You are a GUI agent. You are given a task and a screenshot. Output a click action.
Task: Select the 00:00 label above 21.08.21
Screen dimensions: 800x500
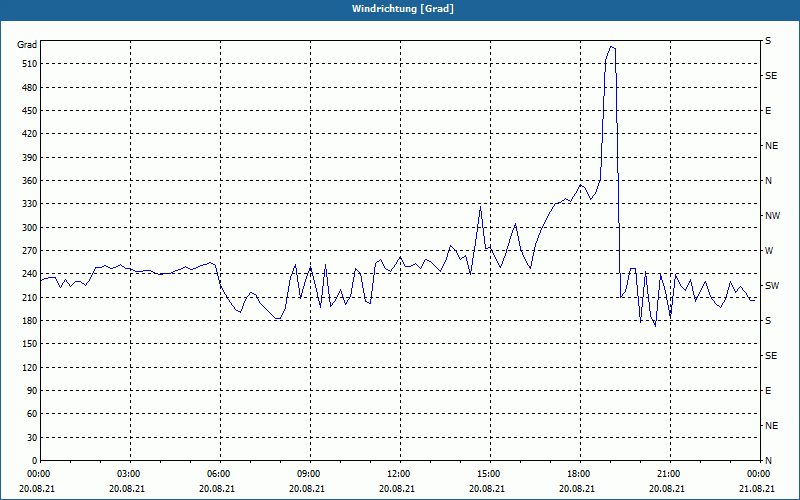[759, 474]
